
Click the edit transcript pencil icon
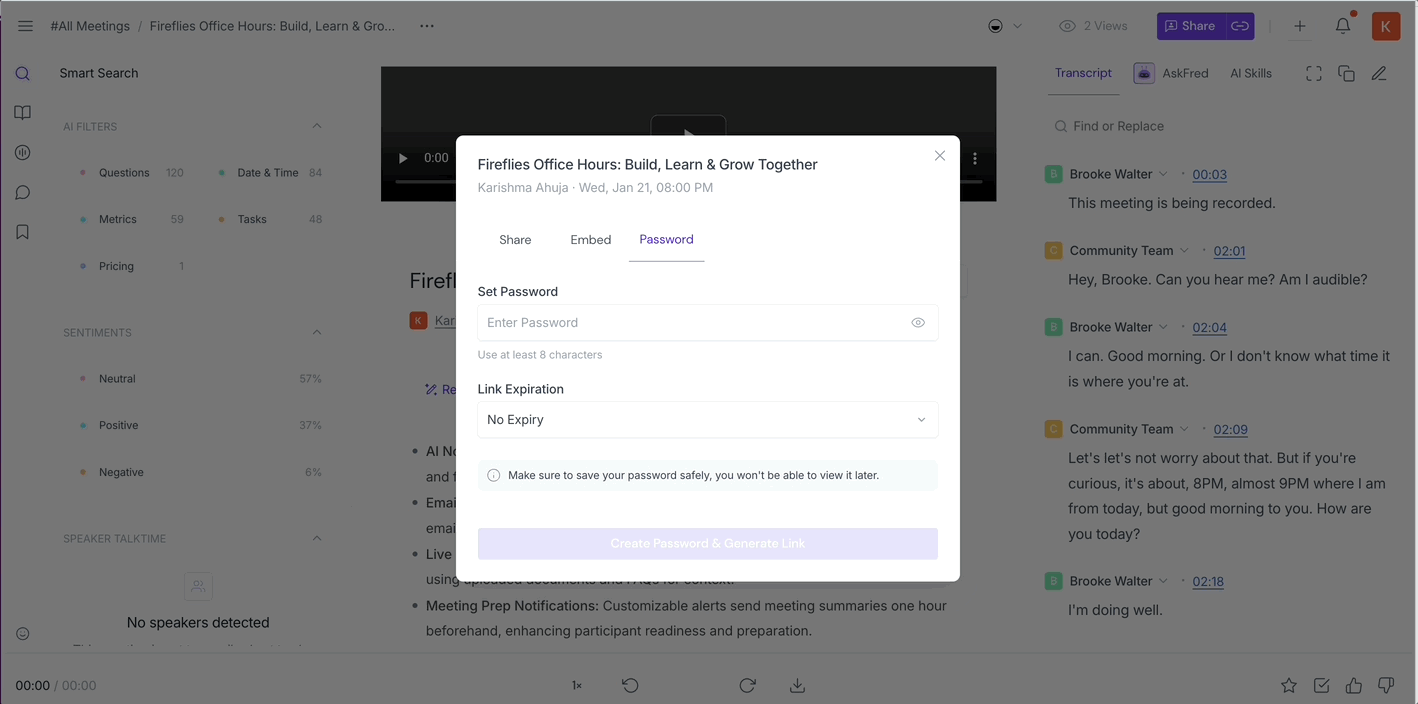click(1379, 73)
